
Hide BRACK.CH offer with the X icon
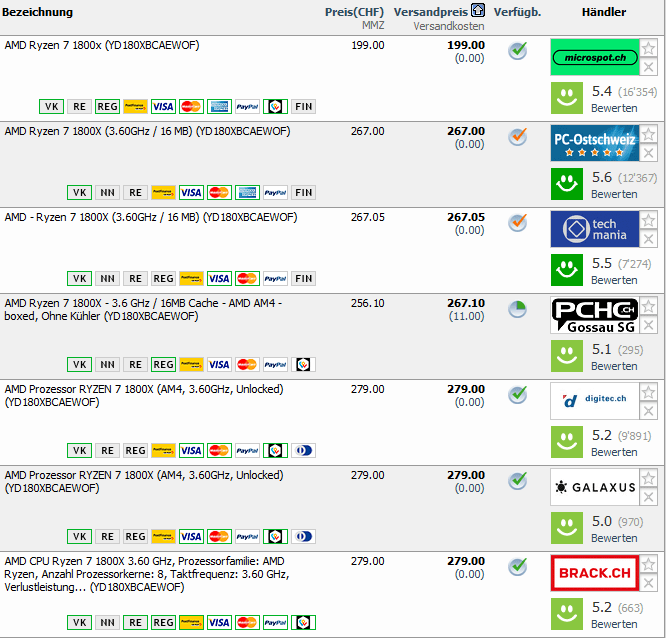pyautogui.click(x=649, y=582)
